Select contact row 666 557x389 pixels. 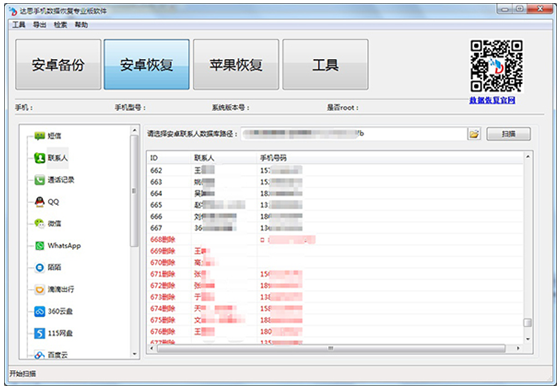(335, 216)
